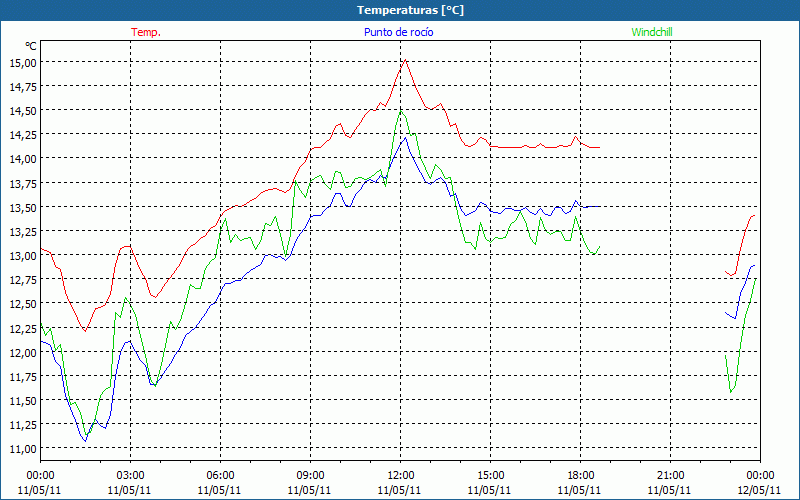
Task: Select the red Temp. legend label
Action: tap(146, 32)
